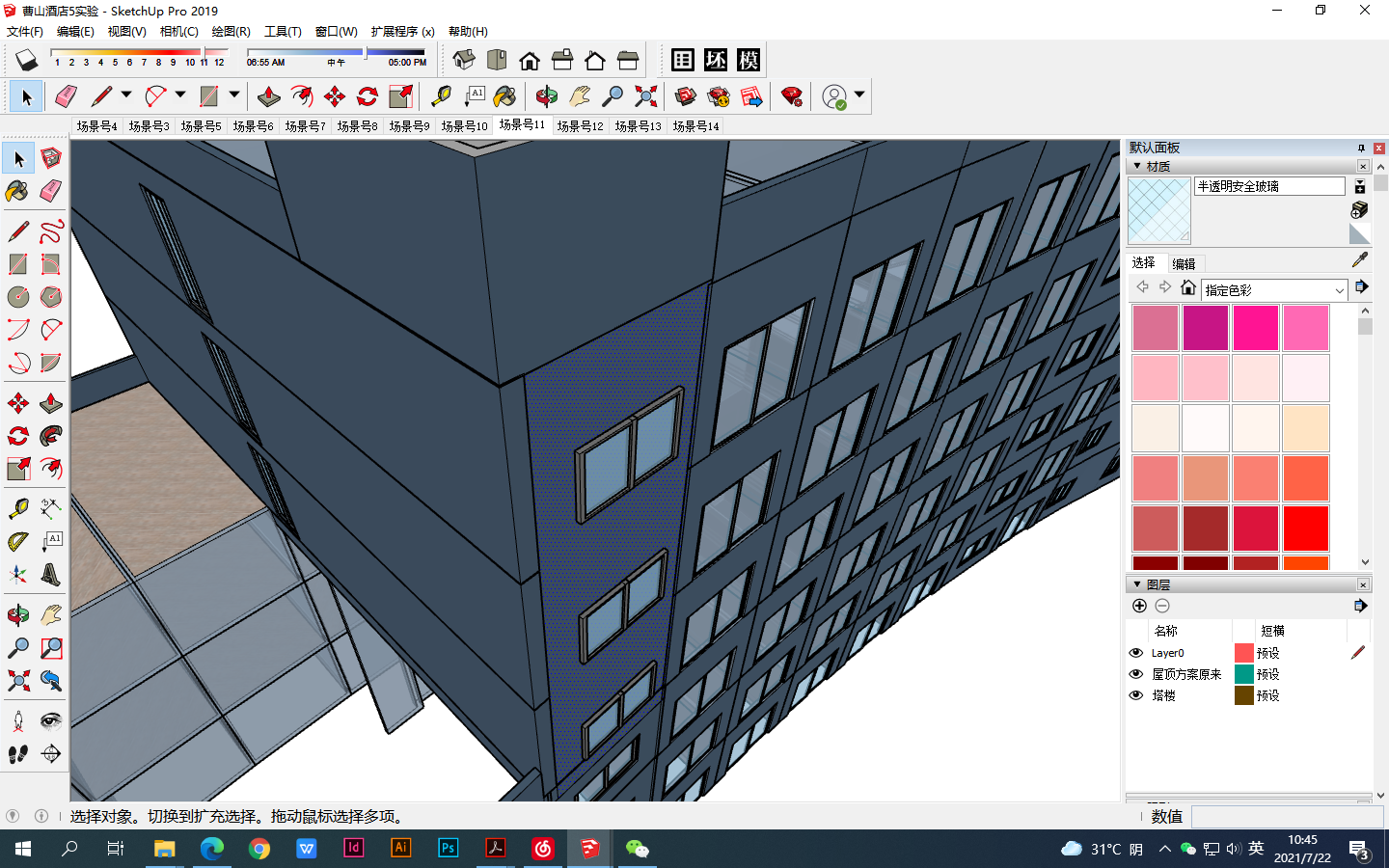
Task: Select the Paint Bucket tool in left toolbar
Action: coord(17,191)
